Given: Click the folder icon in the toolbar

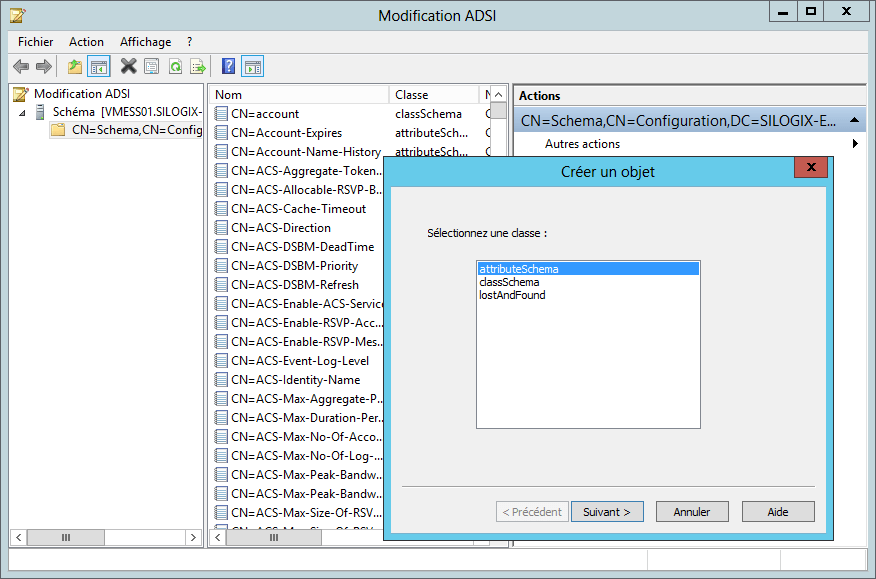Looking at the screenshot, I should click(72, 66).
